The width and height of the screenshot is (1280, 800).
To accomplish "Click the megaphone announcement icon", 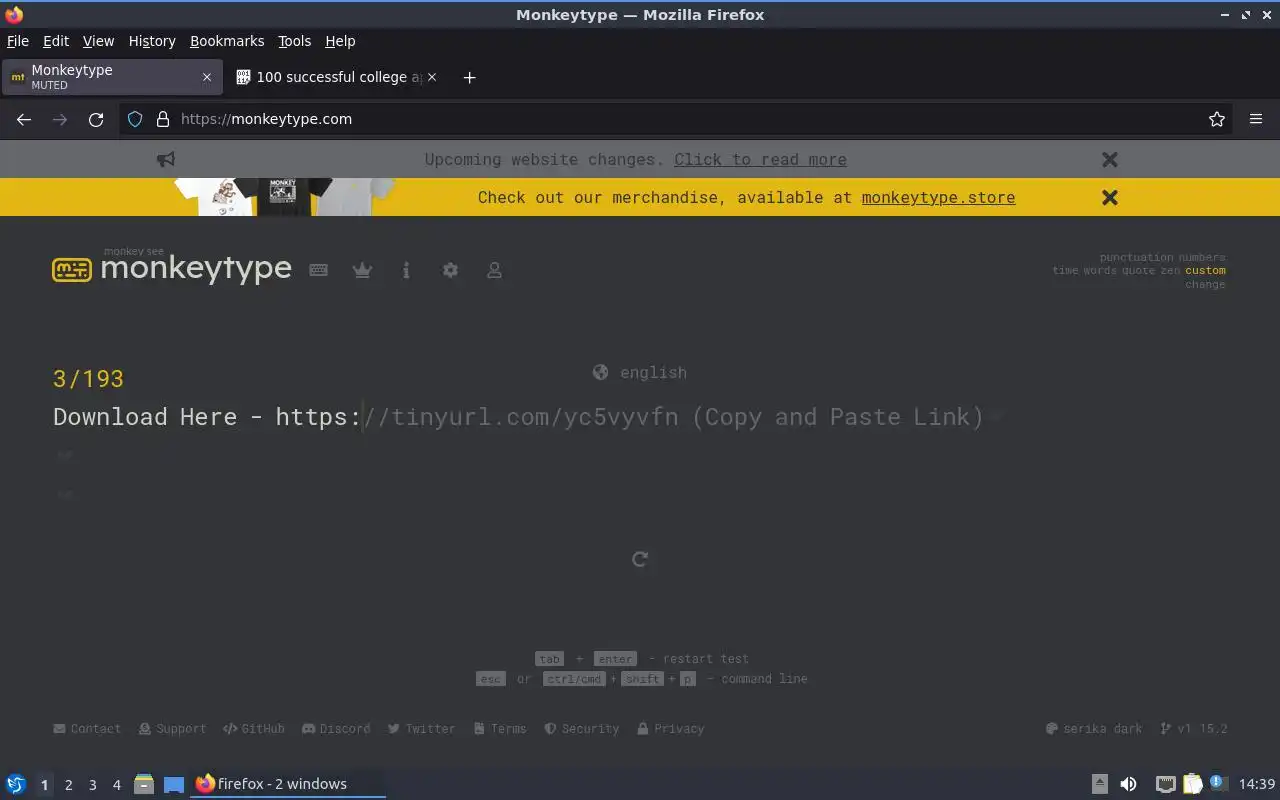I will (166, 159).
